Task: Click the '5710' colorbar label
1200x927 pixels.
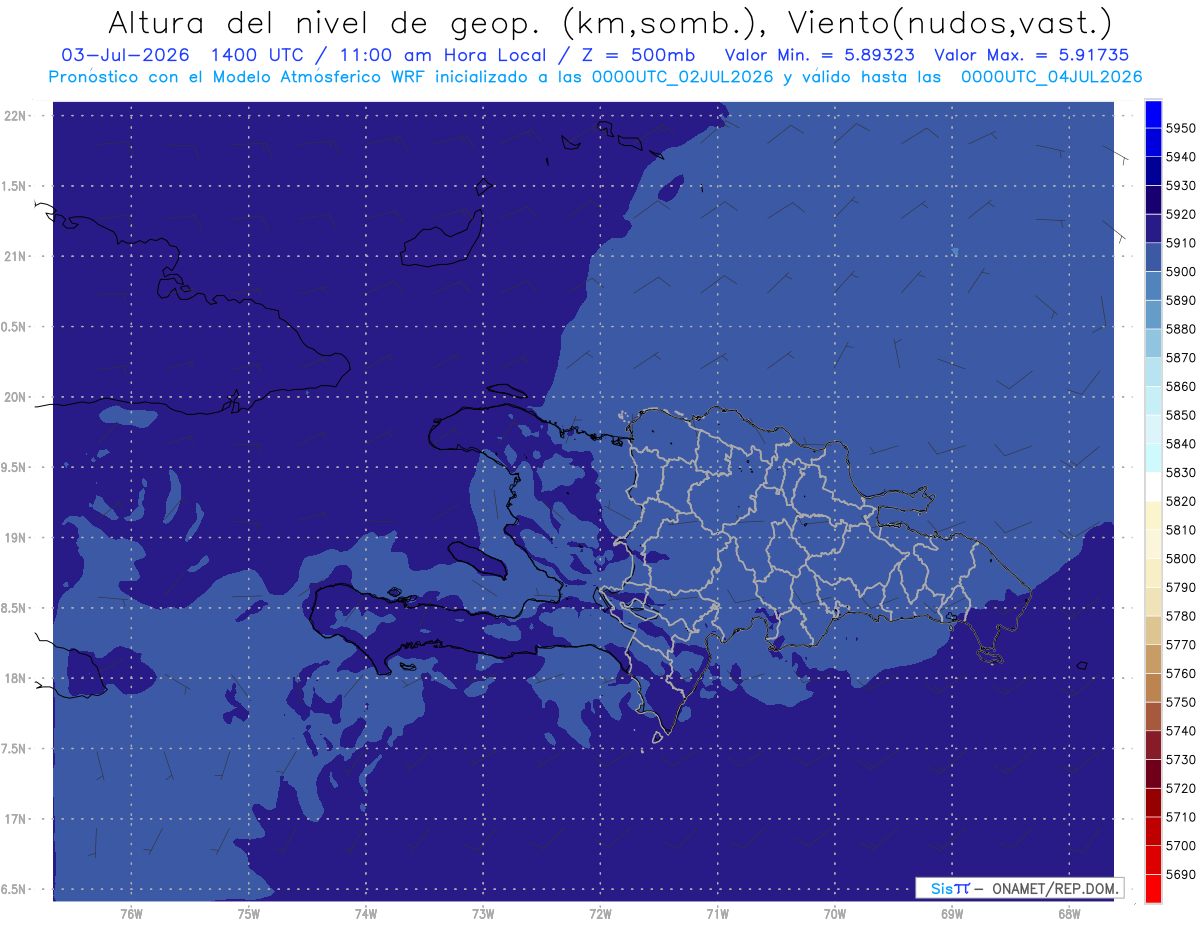Action: click(1181, 818)
